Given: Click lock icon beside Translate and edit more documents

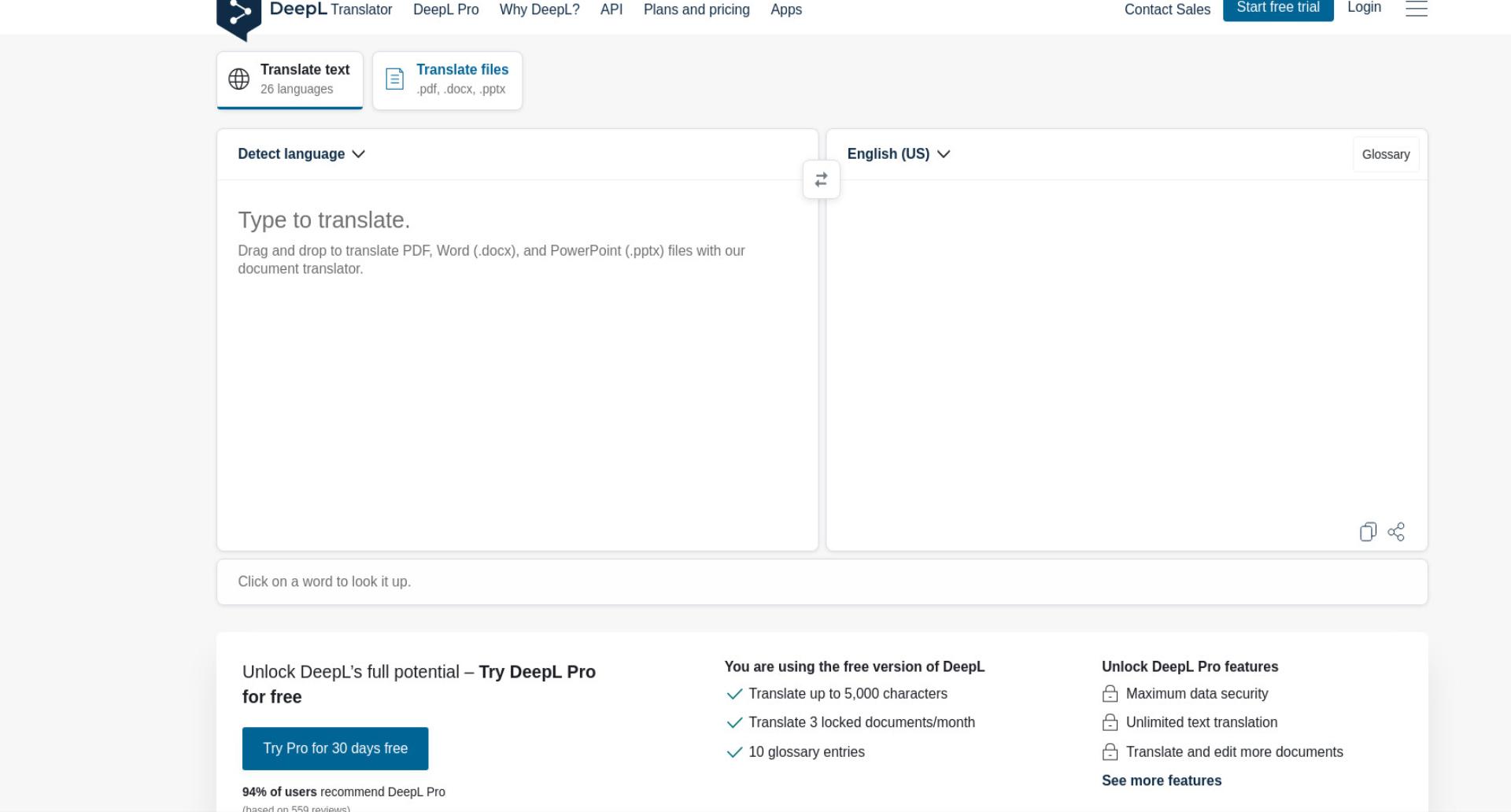Looking at the screenshot, I should tap(1110, 752).
